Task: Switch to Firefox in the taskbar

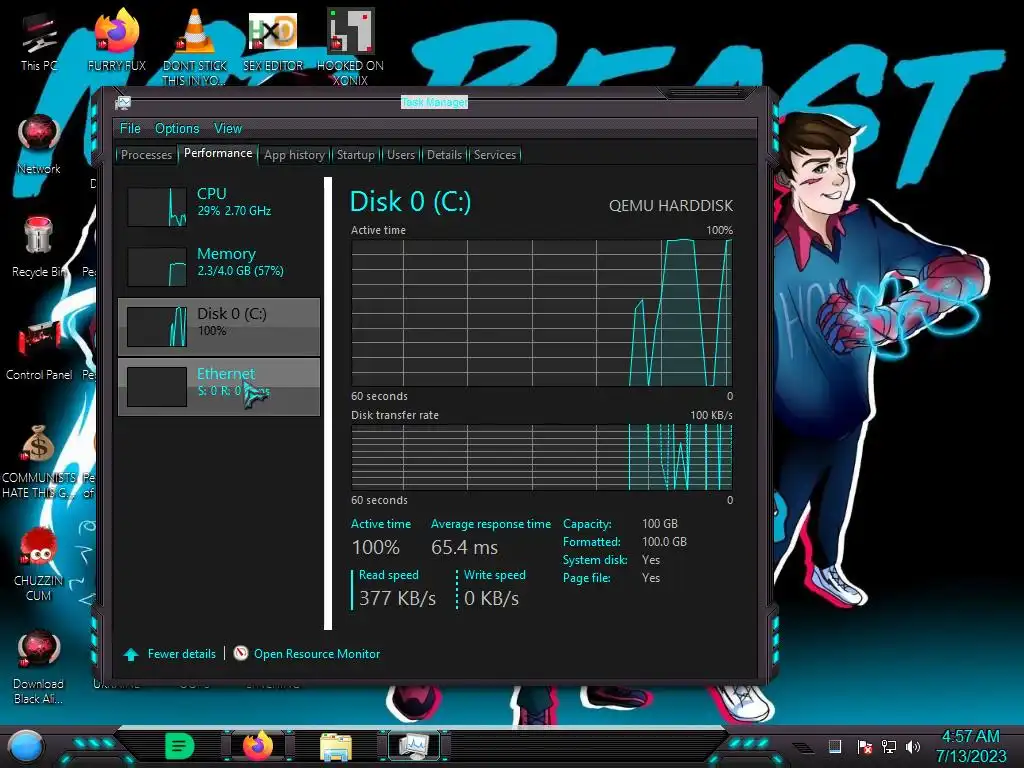Action: click(257, 746)
